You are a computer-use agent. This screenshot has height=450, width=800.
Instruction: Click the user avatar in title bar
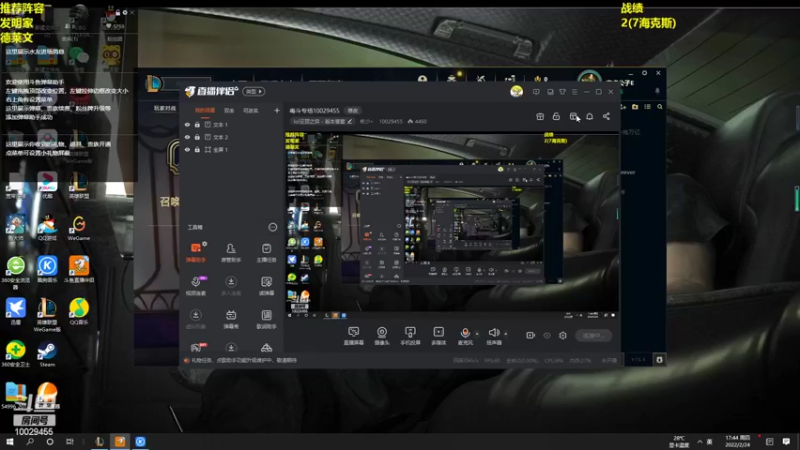(x=516, y=91)
